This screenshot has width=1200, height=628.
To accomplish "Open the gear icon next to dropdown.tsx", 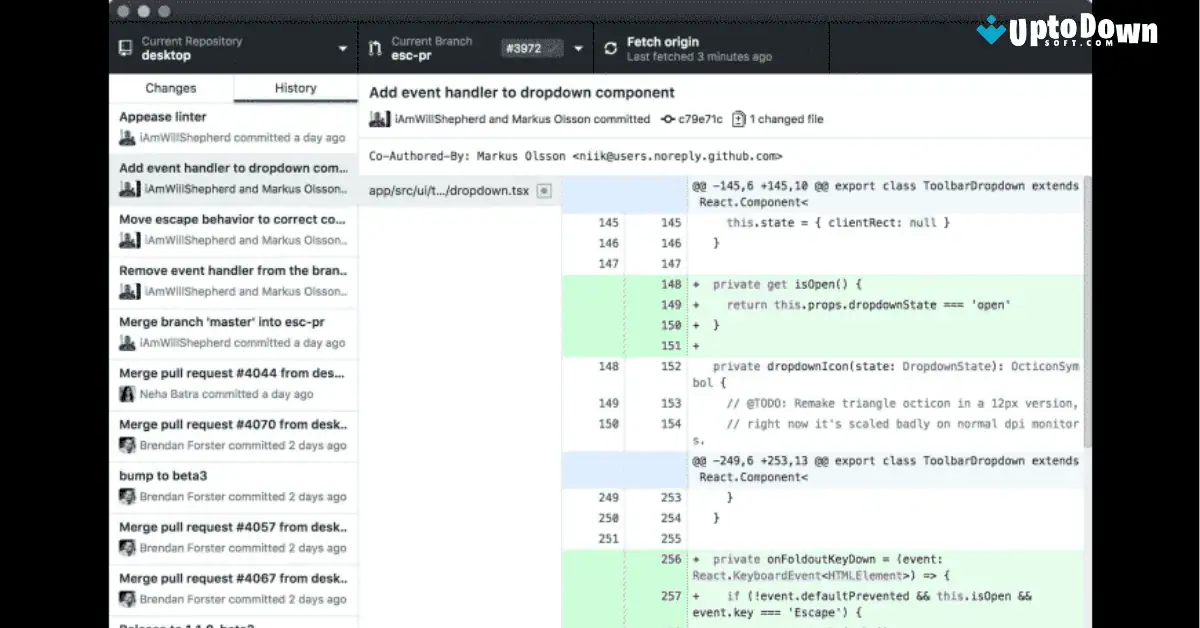I will (x=543, y=190).
